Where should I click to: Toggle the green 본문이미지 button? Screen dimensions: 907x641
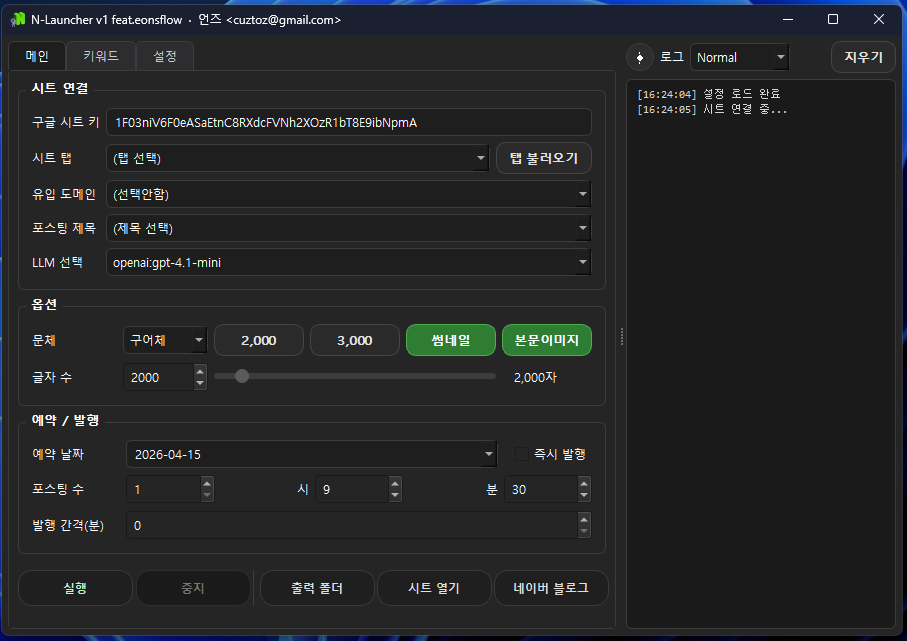[547, 340]
